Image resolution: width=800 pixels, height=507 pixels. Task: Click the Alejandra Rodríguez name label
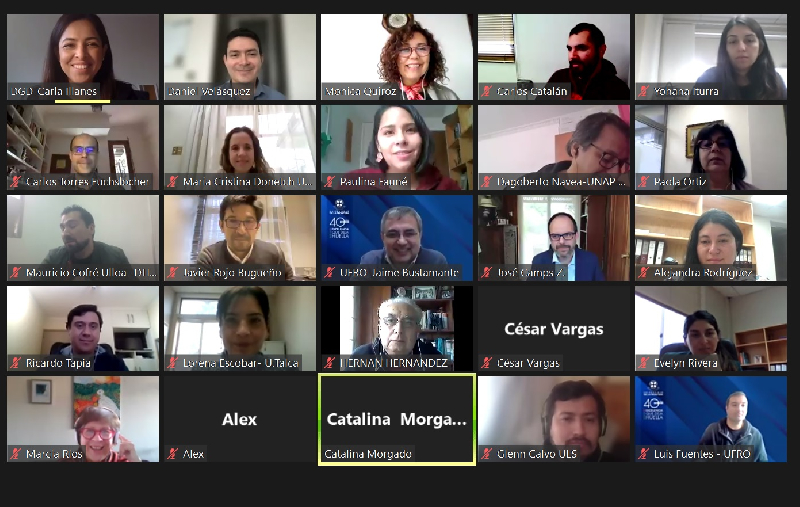coord(703,273)
